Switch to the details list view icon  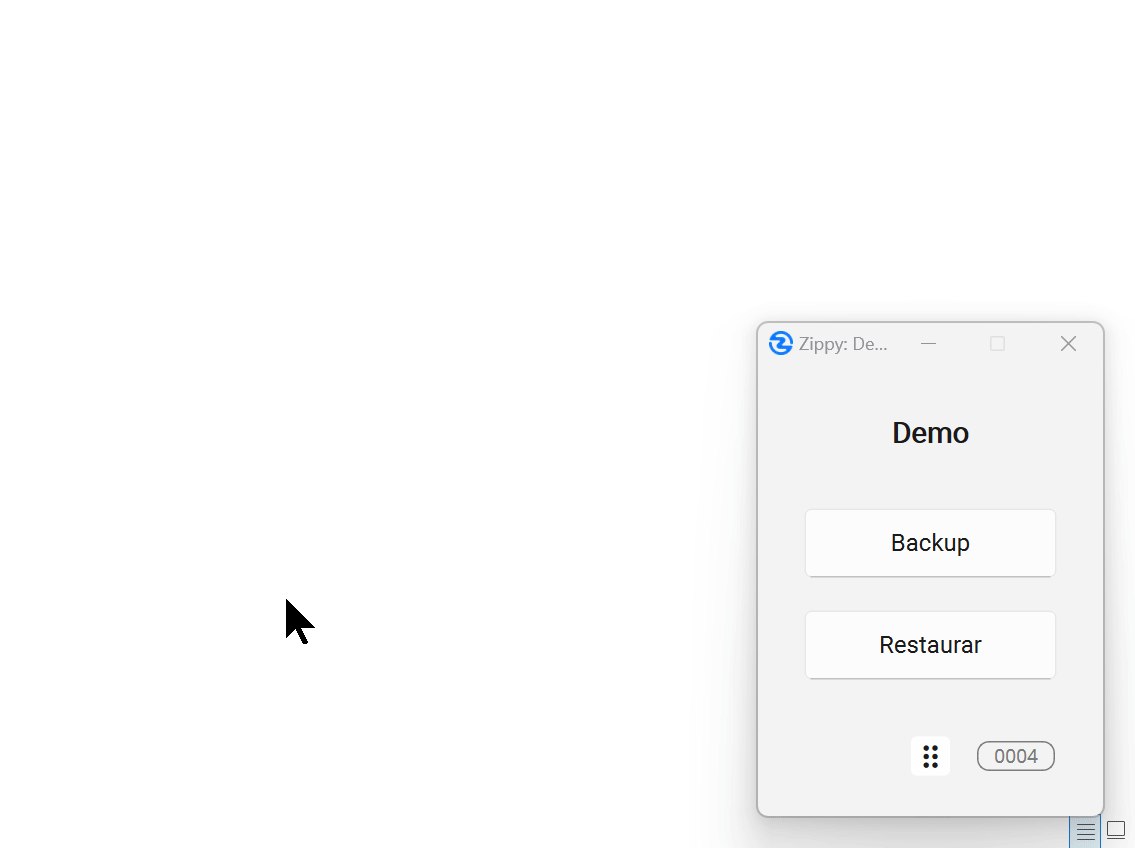pos(1085,831)
